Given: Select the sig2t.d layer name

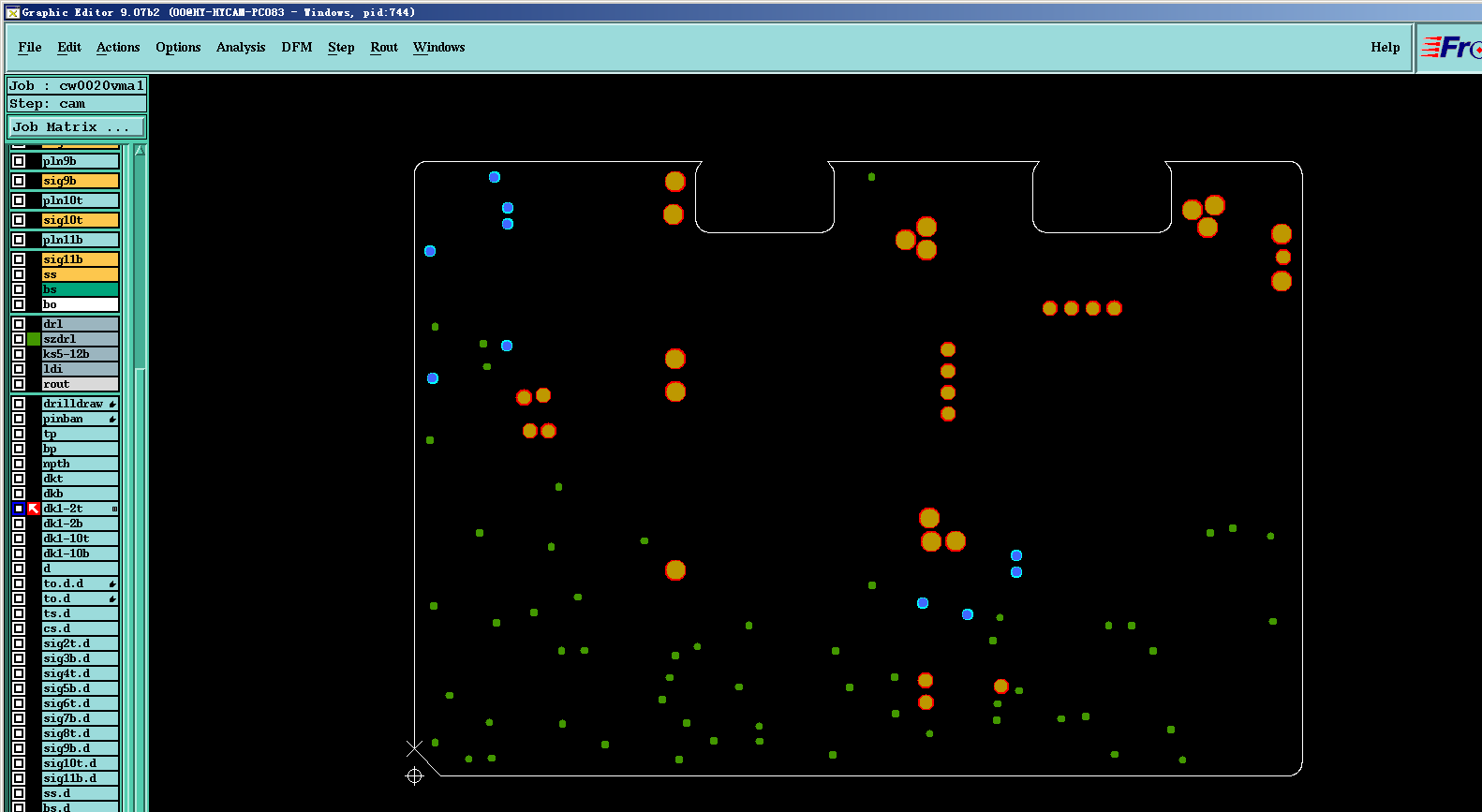Looking at the screenshot, I should [81, 643].
